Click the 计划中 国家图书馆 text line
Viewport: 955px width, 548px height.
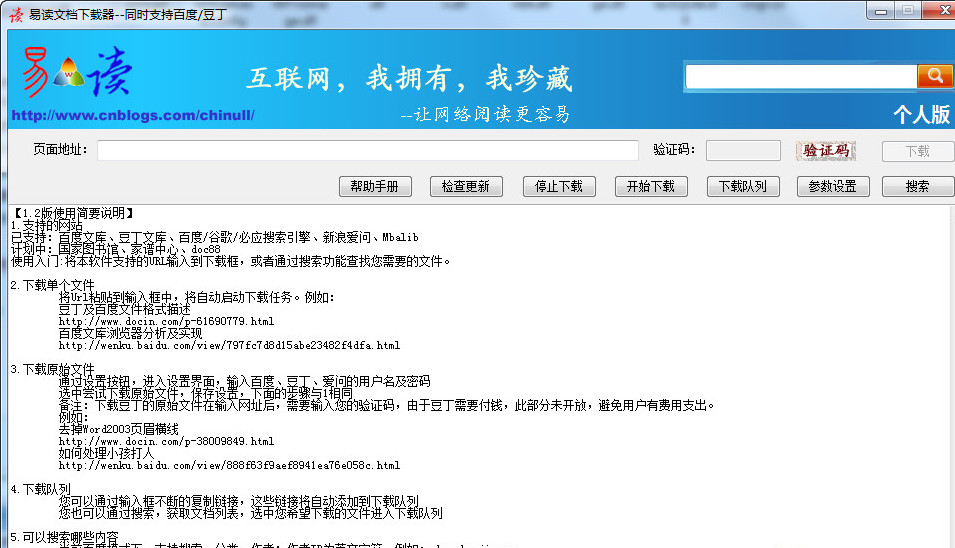[116, 249]
